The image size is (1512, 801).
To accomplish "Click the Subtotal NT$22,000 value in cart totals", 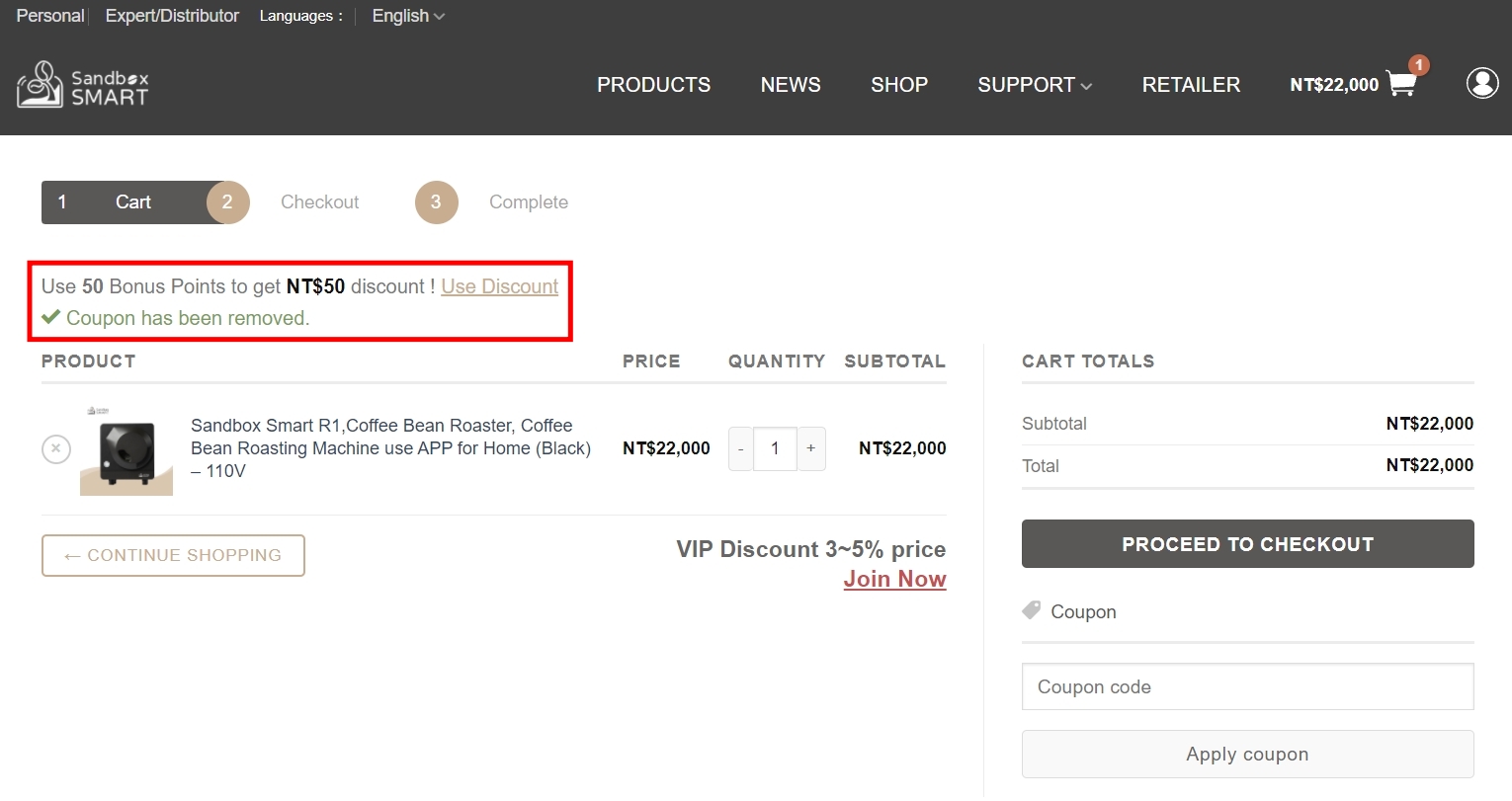I will pos(1429,424).
